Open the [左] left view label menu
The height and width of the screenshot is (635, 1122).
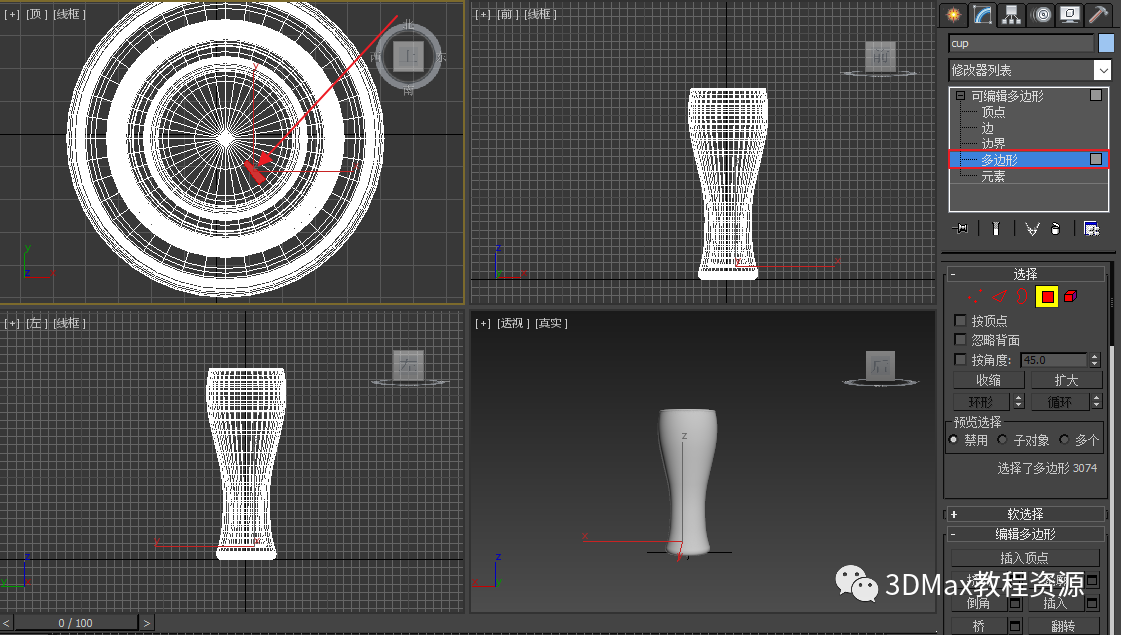(37, 324)
